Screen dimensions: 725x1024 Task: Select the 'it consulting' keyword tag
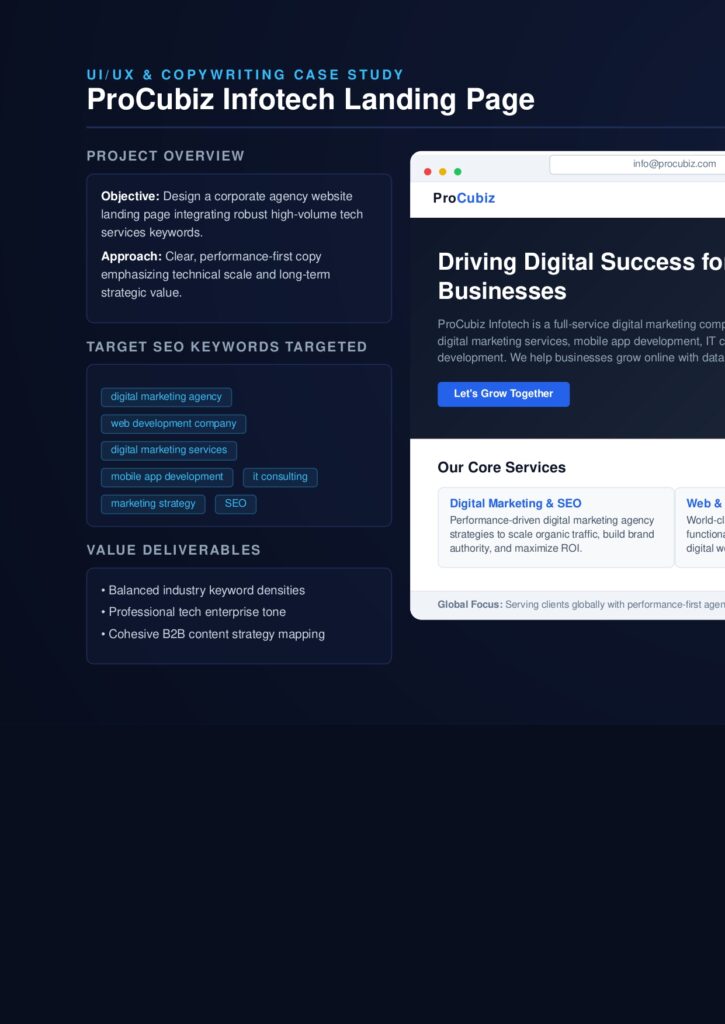tap(280, 477)
